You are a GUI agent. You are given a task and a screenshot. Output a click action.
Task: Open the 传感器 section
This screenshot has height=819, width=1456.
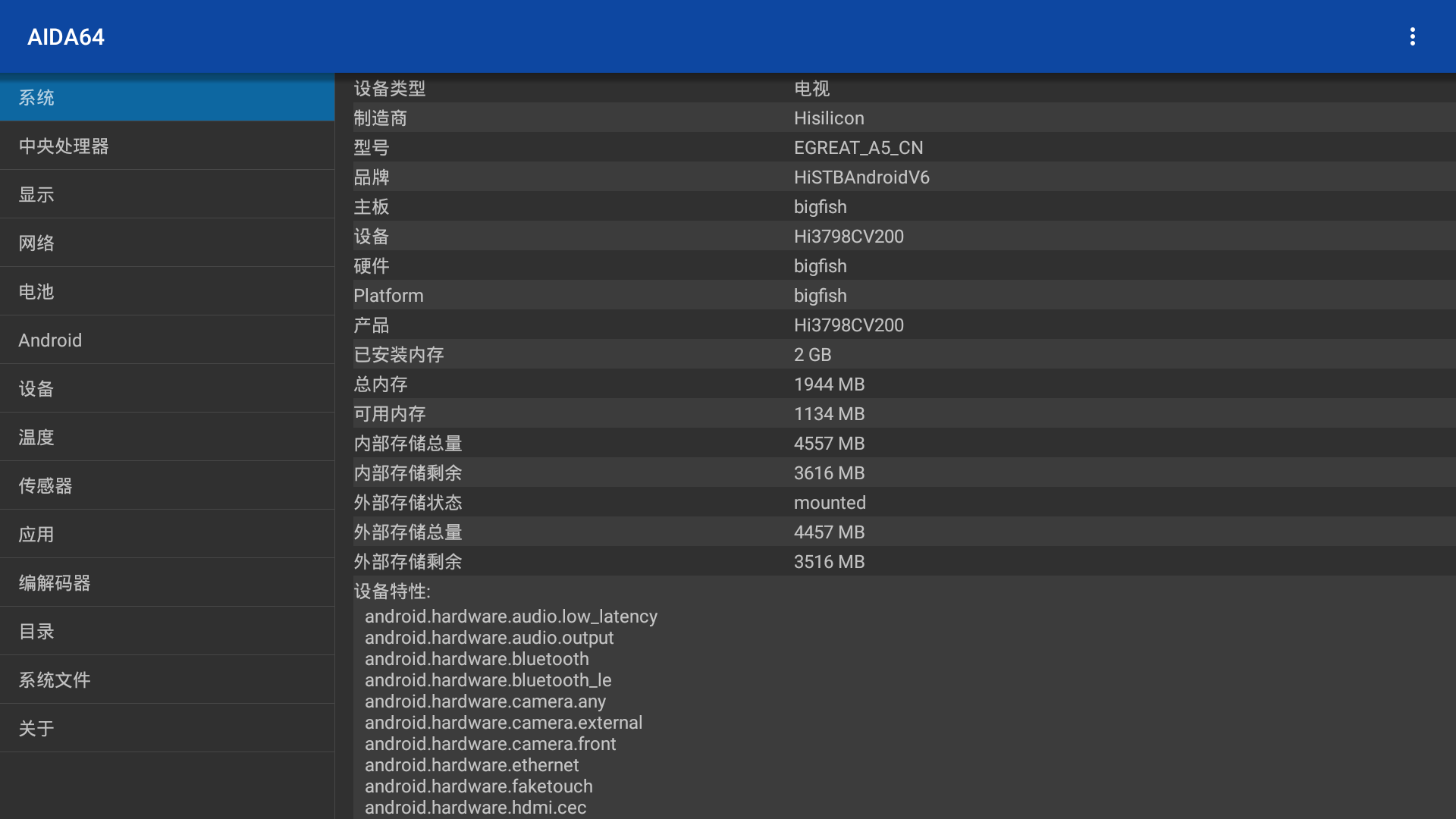167,485
